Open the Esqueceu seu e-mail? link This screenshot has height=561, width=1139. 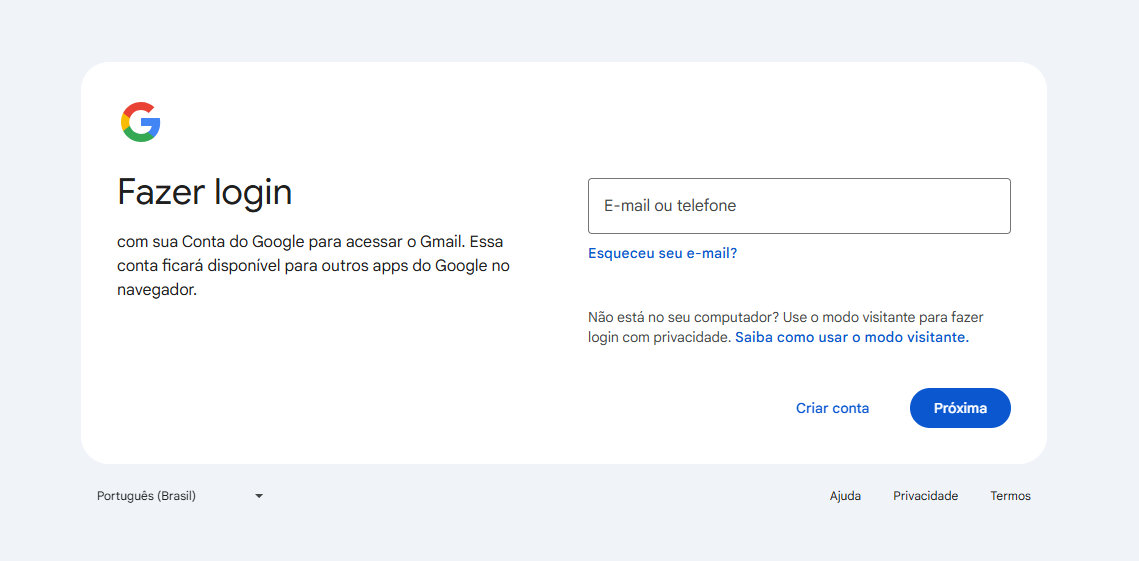(662, 254)
